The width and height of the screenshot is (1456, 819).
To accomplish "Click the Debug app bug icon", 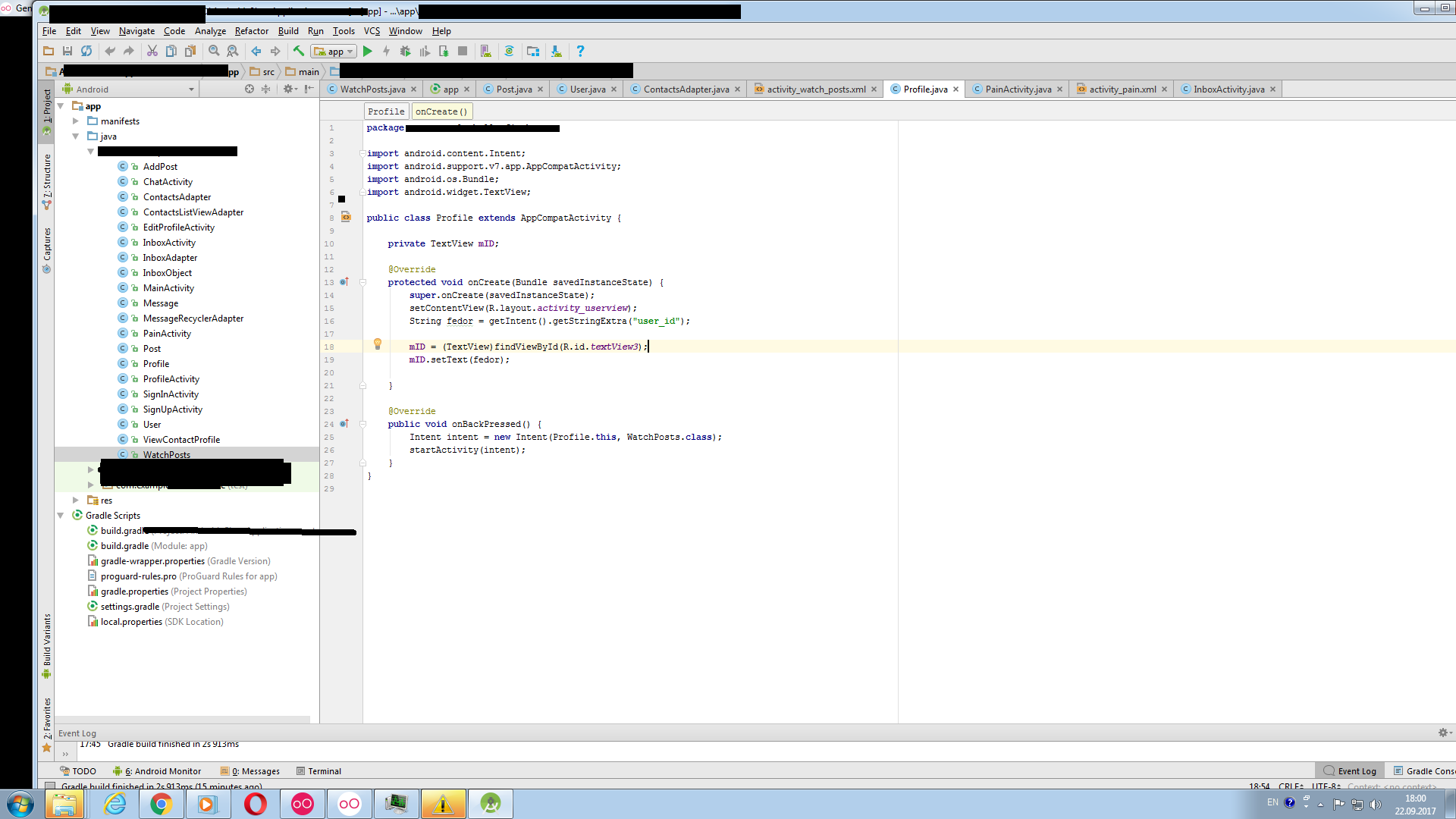I will click(406, 51).
